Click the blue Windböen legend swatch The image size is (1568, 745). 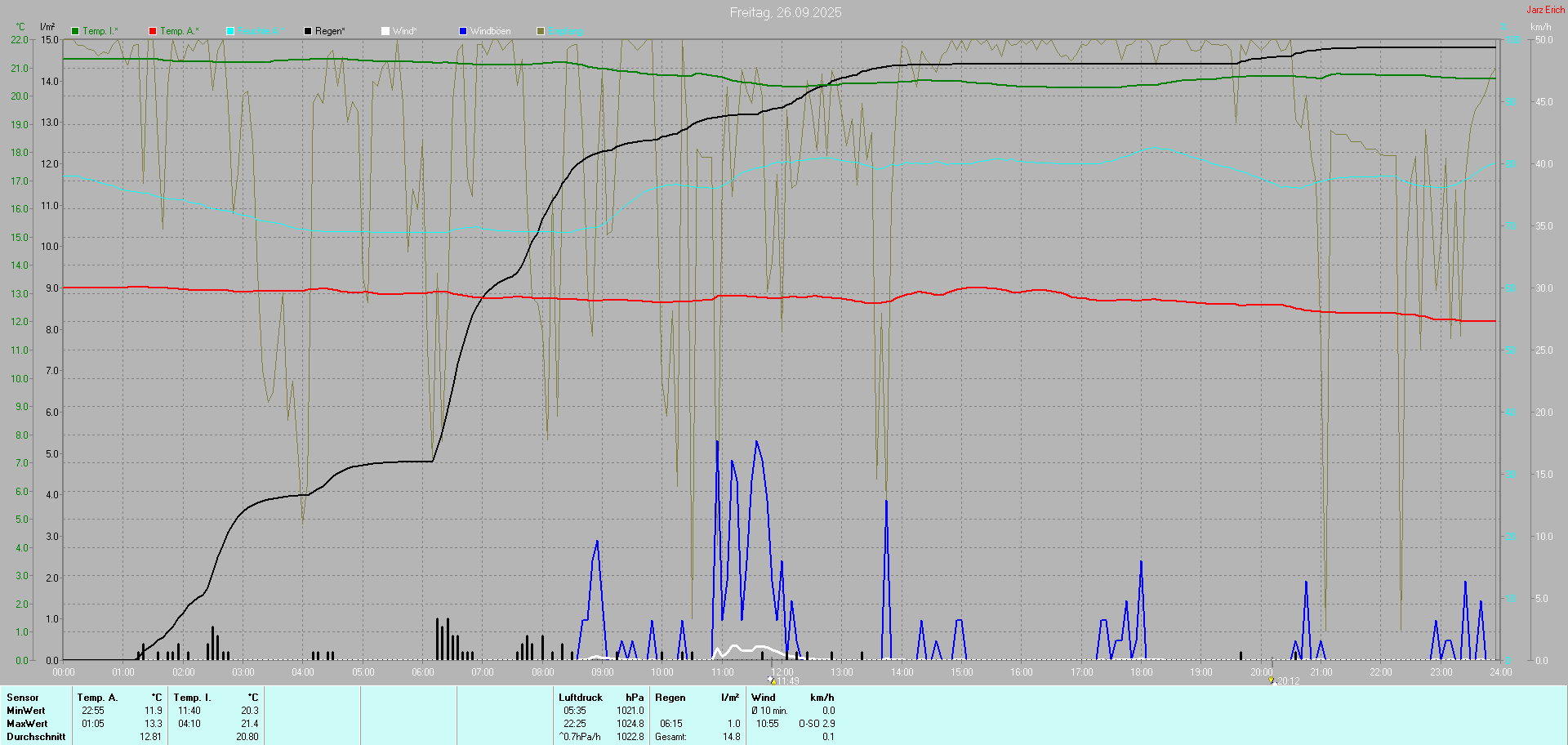[x=463, y=31]
